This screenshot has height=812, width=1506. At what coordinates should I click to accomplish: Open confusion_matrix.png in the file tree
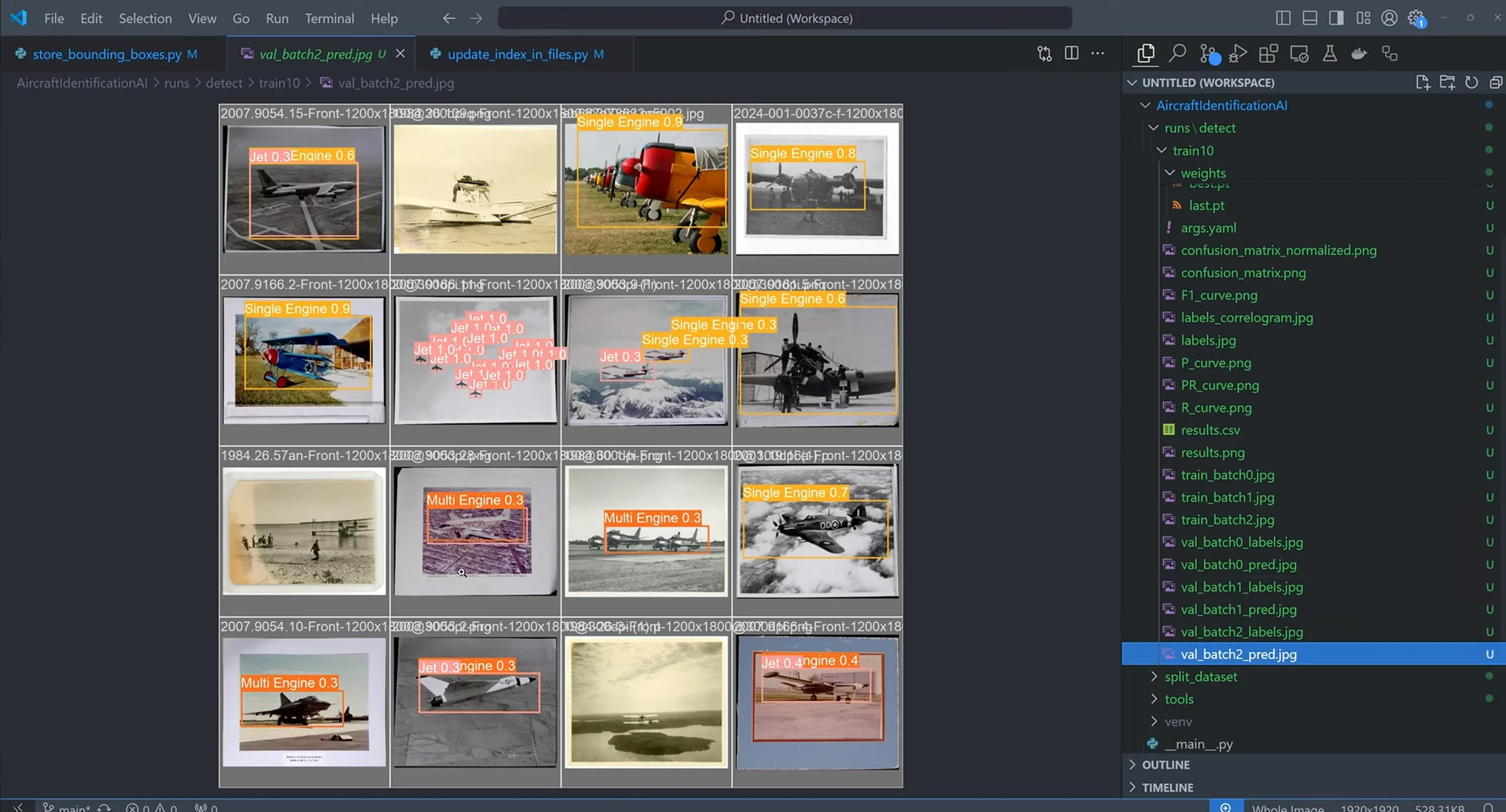coord(1243,273)
